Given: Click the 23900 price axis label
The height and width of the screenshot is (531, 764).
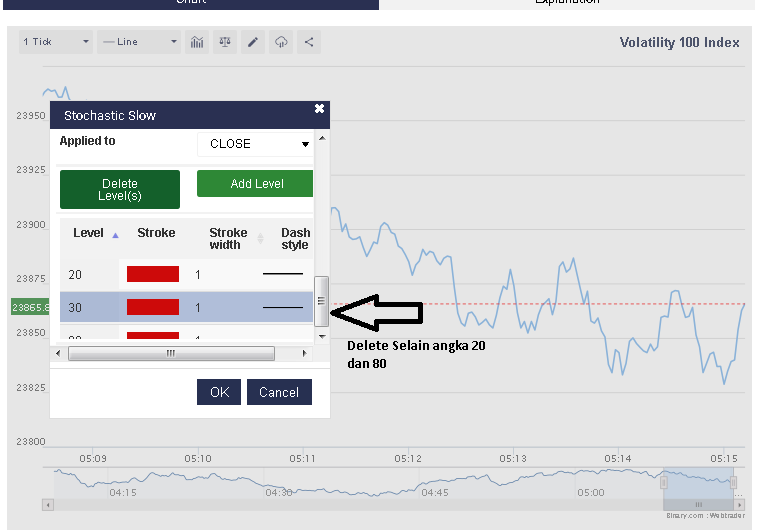Looking at the screenshot, I should 31,225.
